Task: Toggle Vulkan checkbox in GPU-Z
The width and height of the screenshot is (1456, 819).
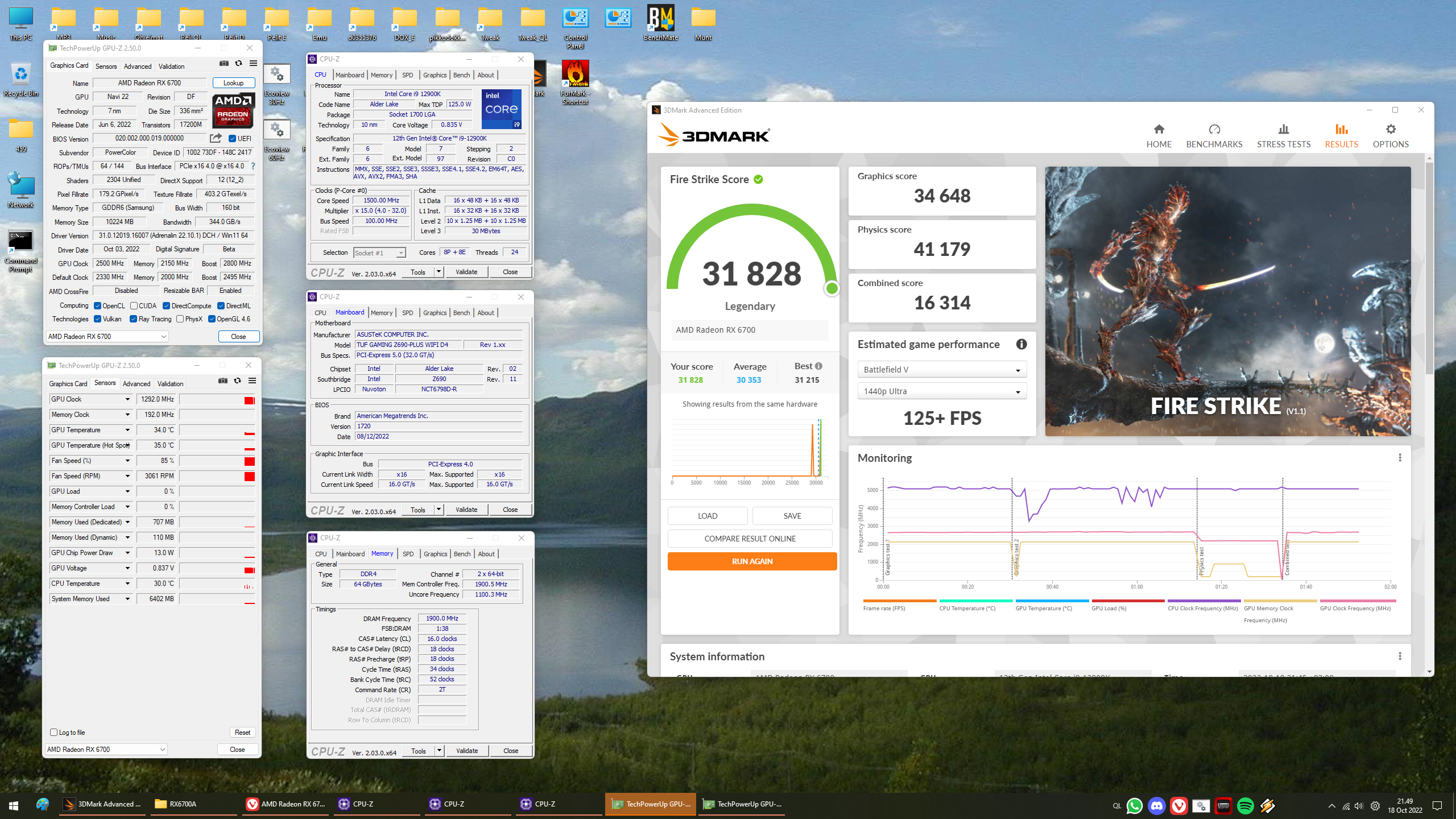Action: [x=98, y=319]
